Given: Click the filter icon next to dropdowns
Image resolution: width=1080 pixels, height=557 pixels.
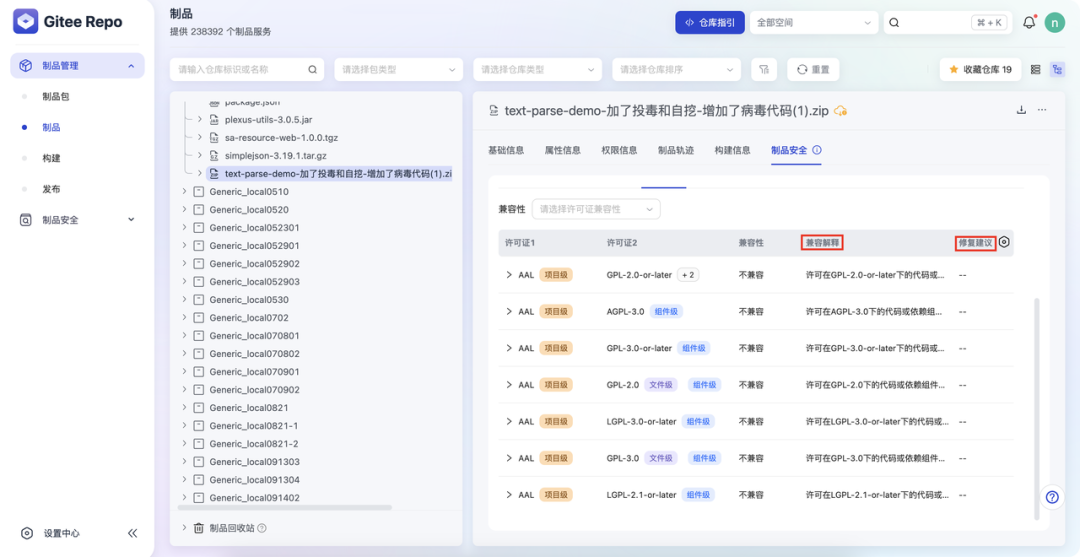Looking at the screenshot, I should (x=764, y=69).
